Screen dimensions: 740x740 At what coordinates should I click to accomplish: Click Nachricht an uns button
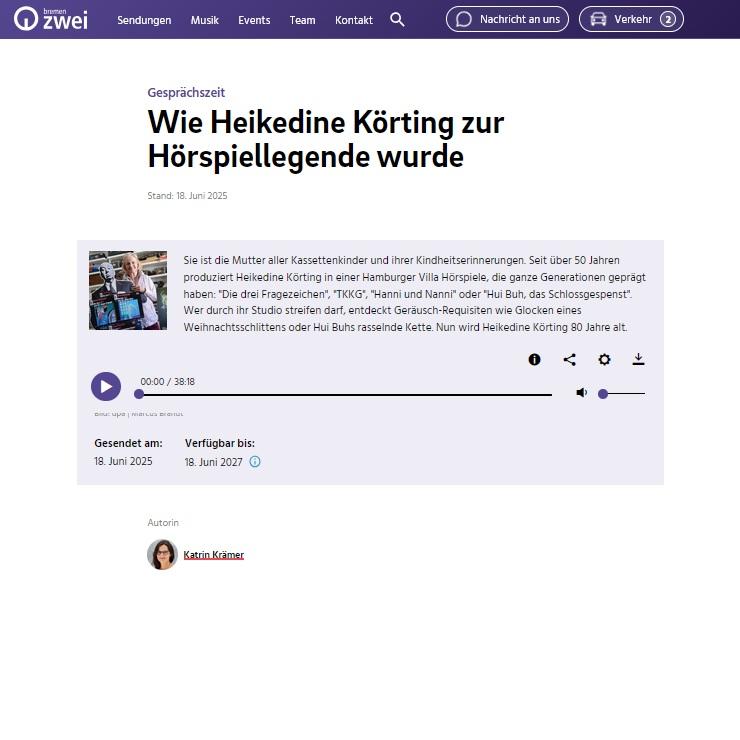pyautogui.click(x=507, y=19)
